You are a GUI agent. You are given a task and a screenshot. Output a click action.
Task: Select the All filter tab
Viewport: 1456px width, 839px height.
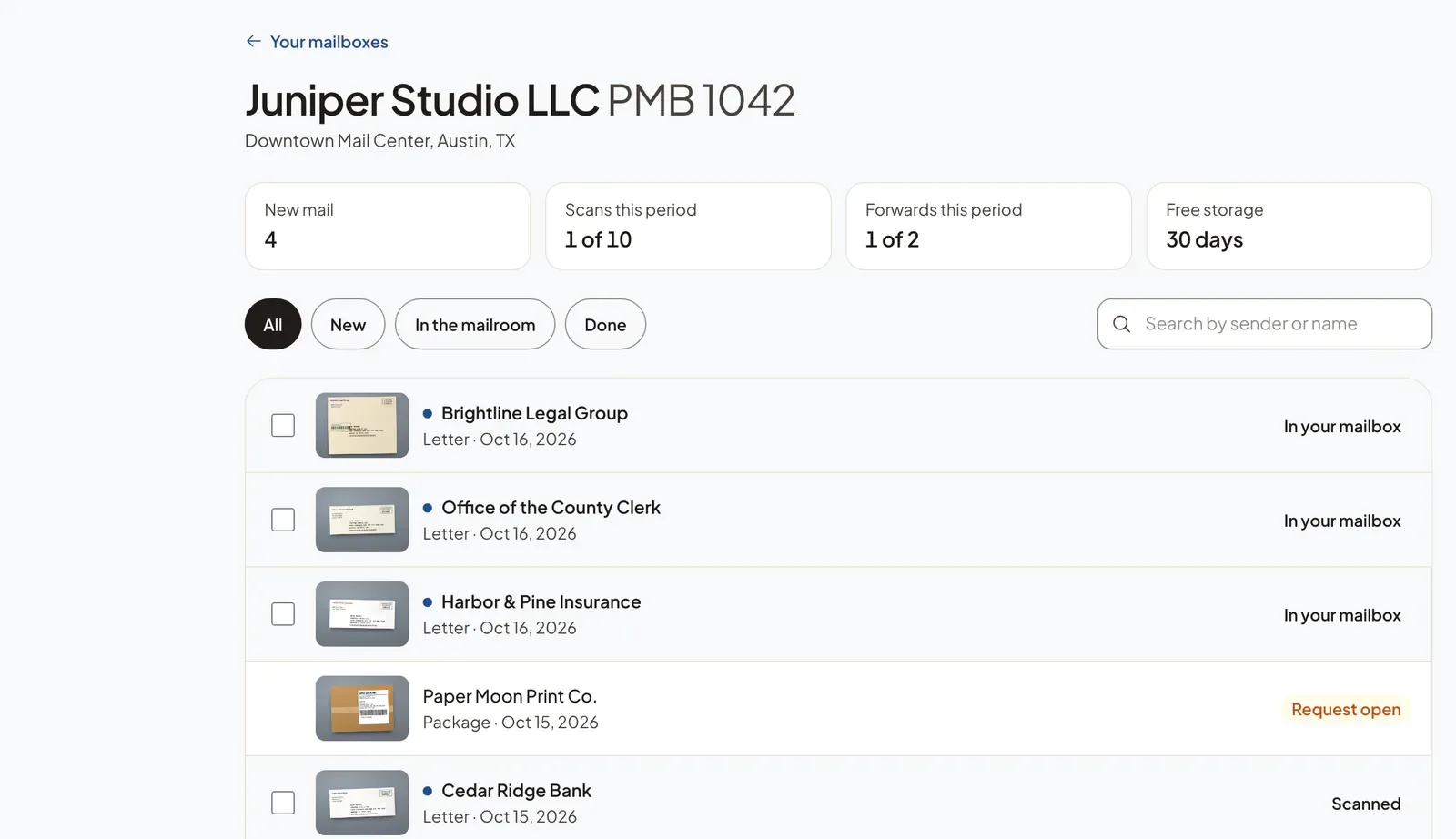273,324
